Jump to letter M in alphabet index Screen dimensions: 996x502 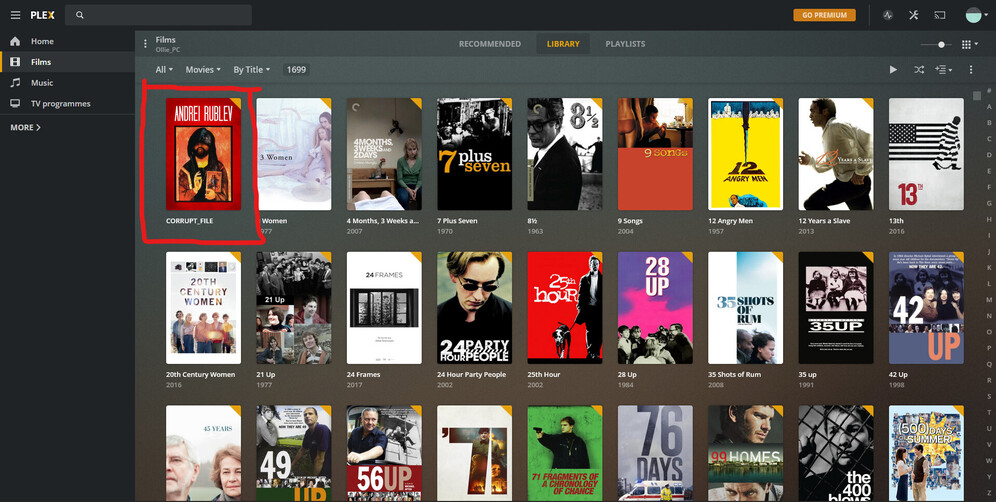(x=989, y=299)
